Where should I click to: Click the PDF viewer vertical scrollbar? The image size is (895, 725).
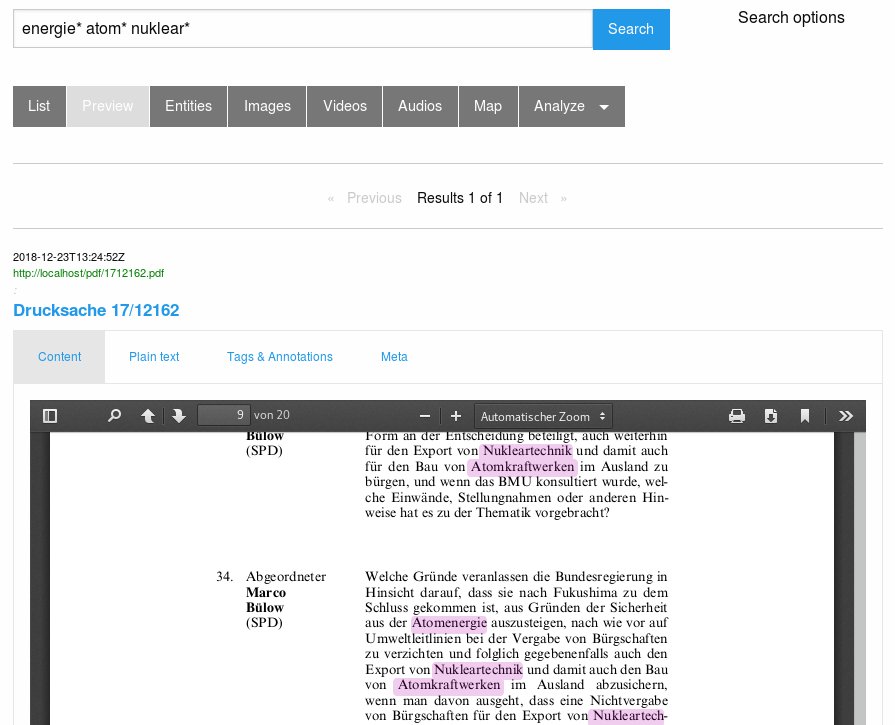point(860,578)
